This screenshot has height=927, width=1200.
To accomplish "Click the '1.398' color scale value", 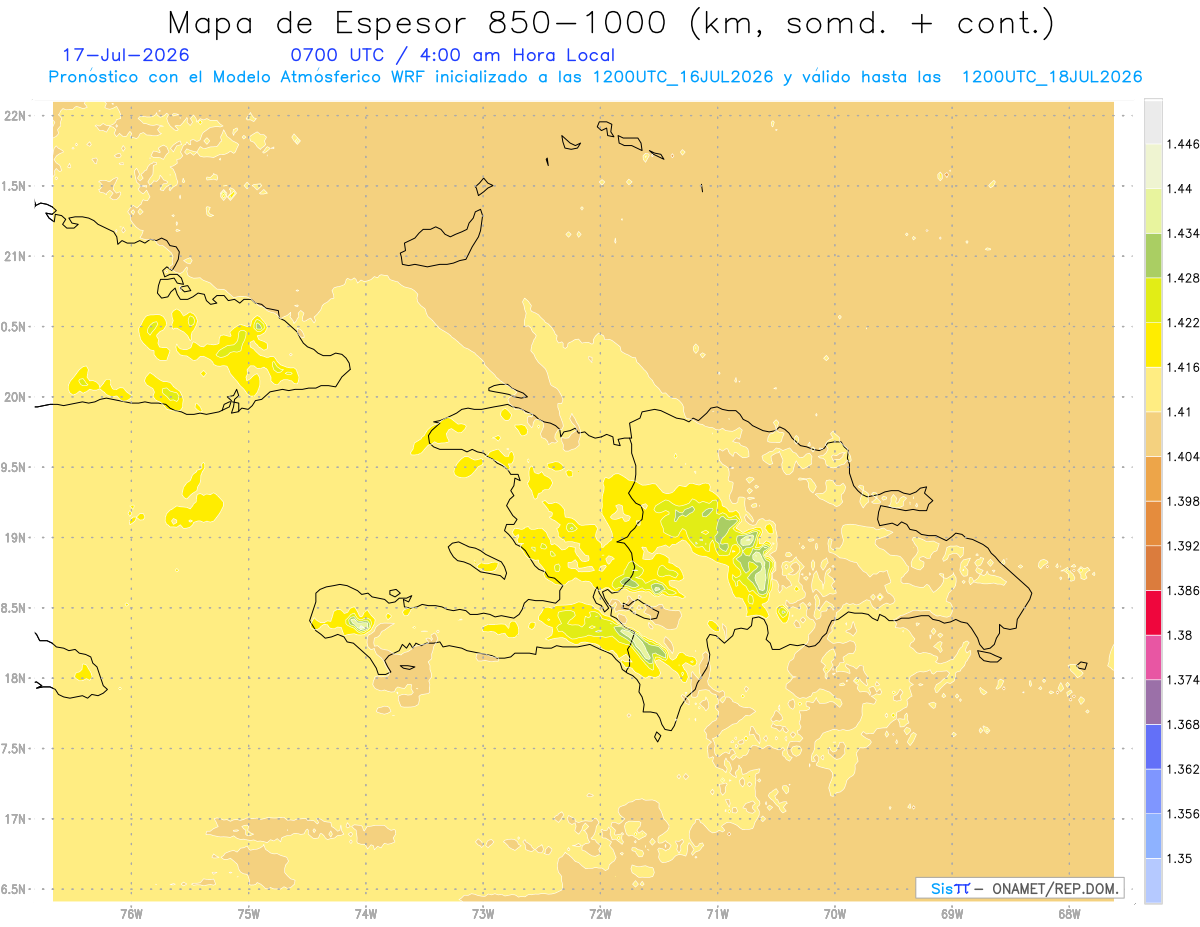I will click(1183, 501).
